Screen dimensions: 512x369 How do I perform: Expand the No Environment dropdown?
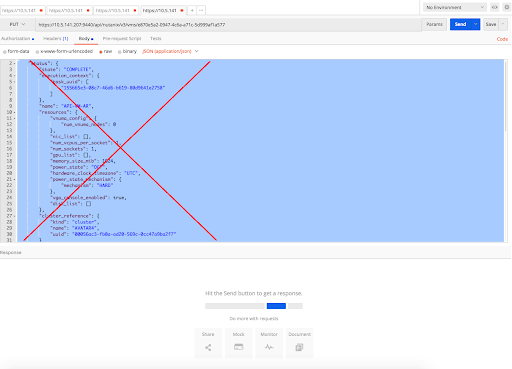coord(455,7)
